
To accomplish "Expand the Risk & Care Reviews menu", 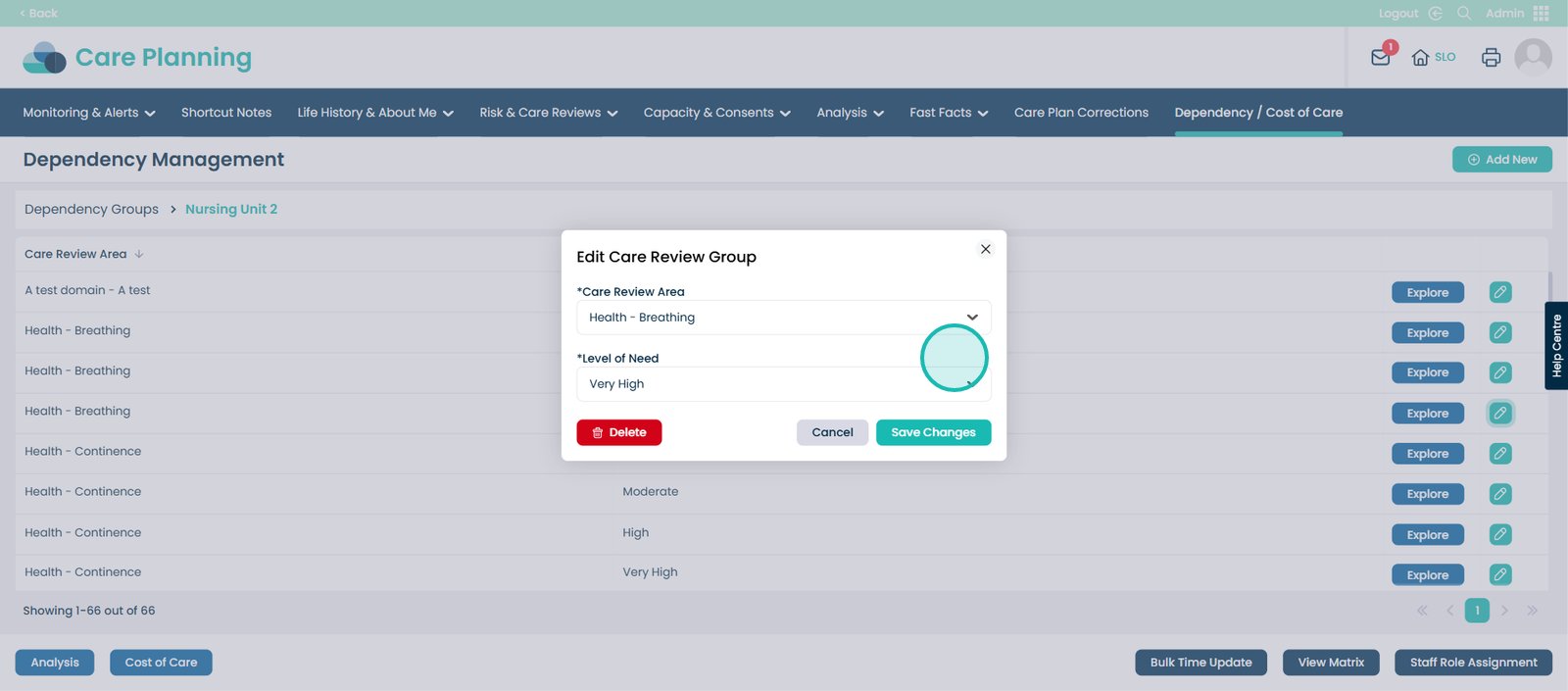I will (548, 113).
